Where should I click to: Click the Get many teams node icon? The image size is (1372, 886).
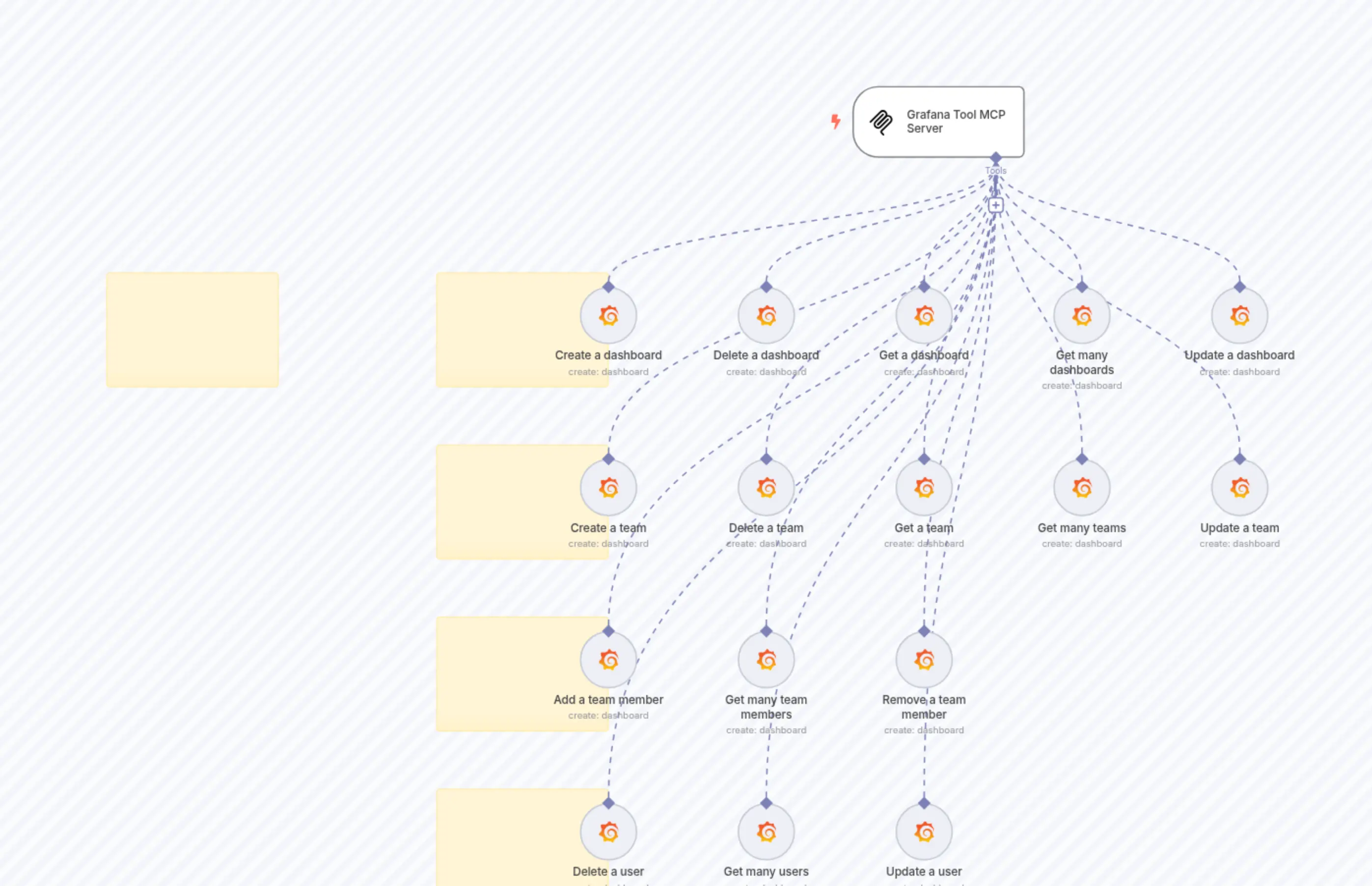[x=1081, y=487]
